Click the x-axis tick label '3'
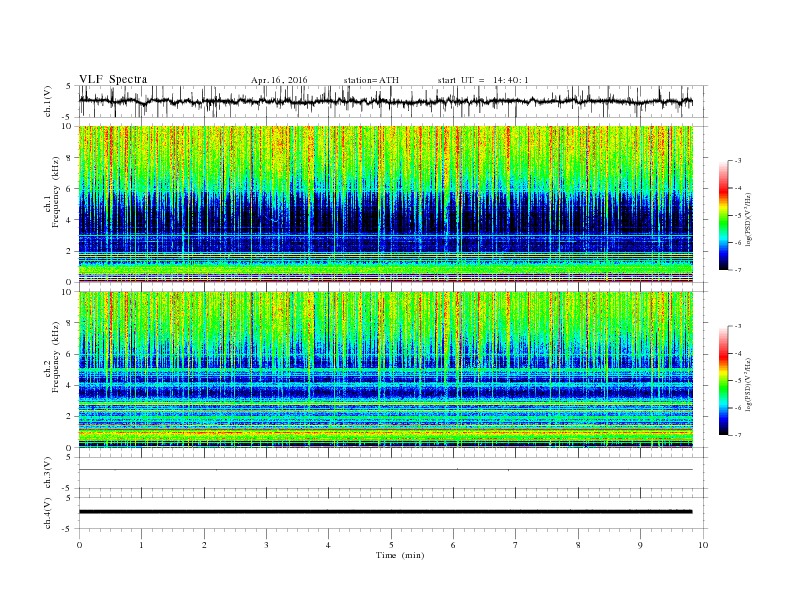The height and width of the screenshot is (612, 792). pyautogui.click(x=267, y=545)
